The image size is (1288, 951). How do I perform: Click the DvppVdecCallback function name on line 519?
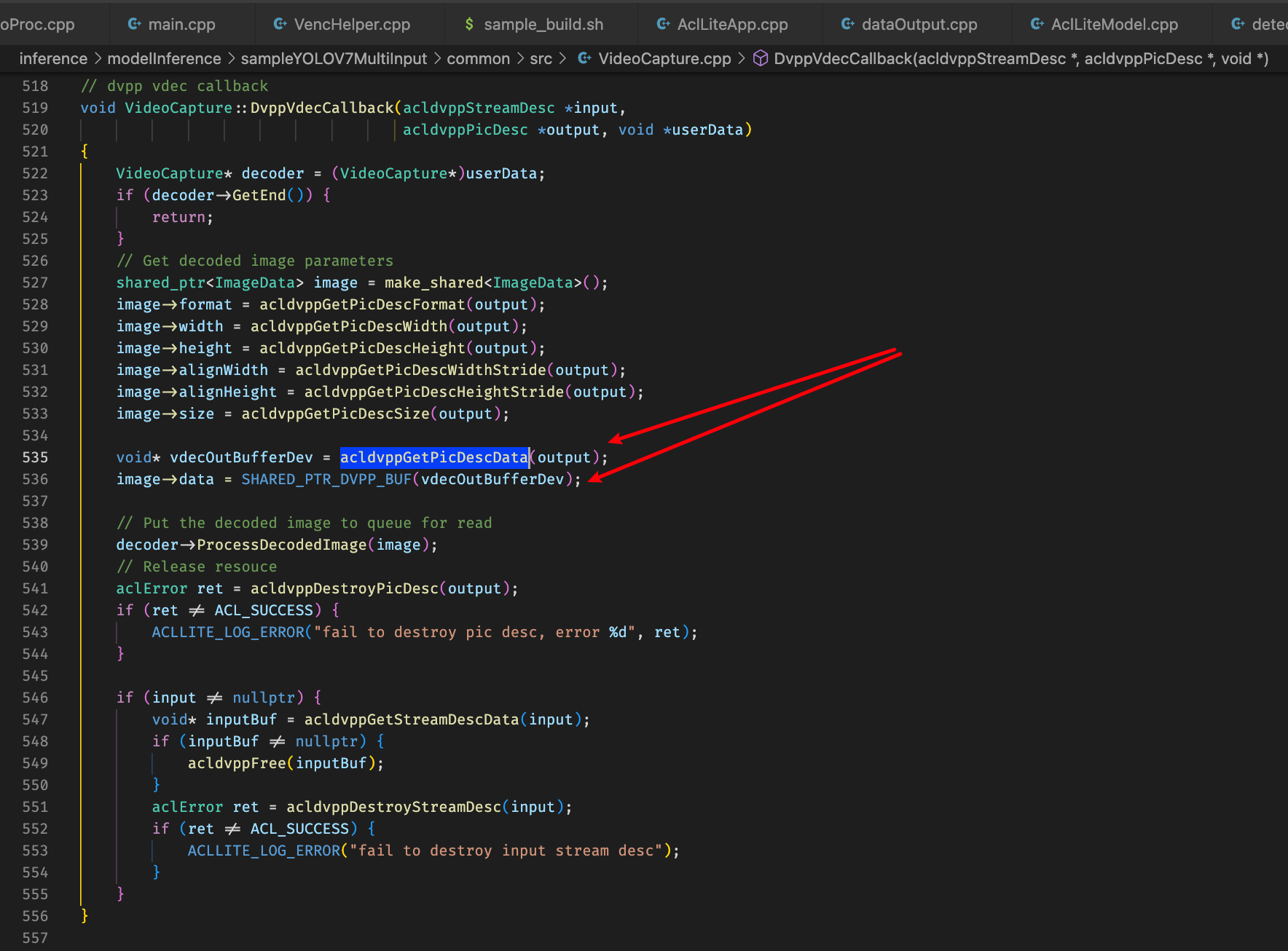tap(322, 108)
